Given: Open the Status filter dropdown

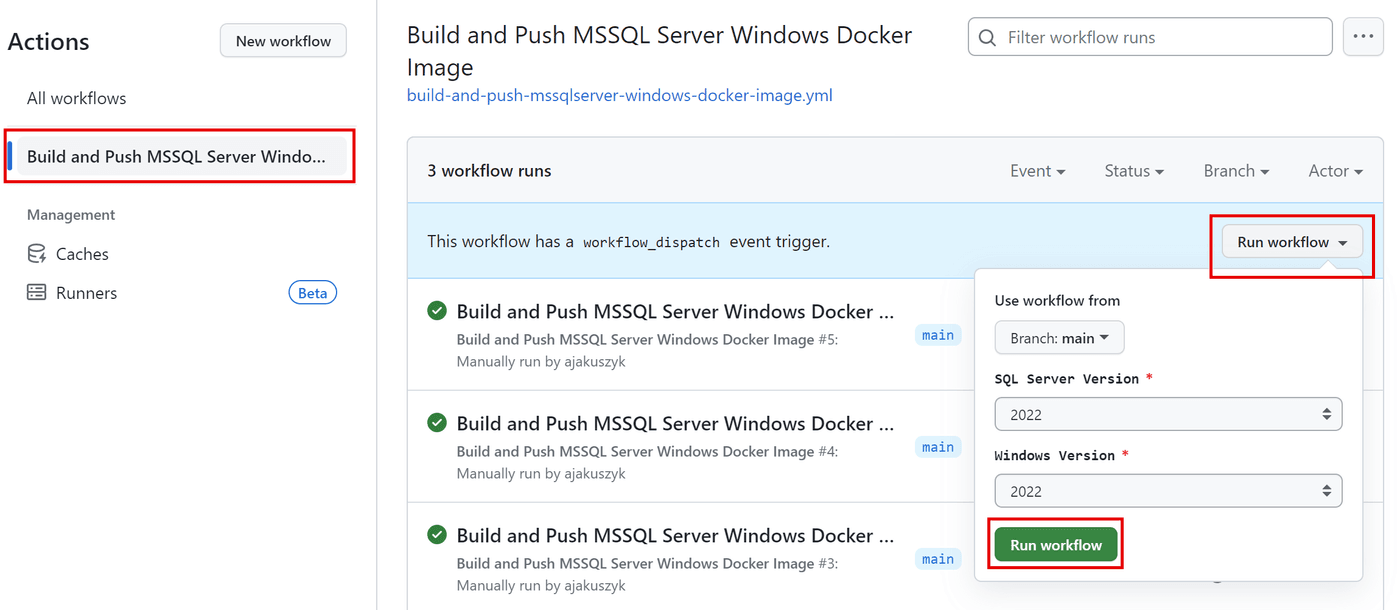Looking at the screenshot, I should (1133, 170).
